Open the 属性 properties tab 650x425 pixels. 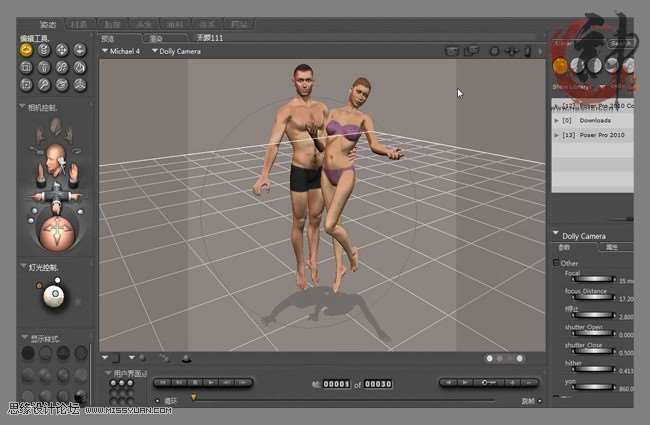tap(612, 248)
